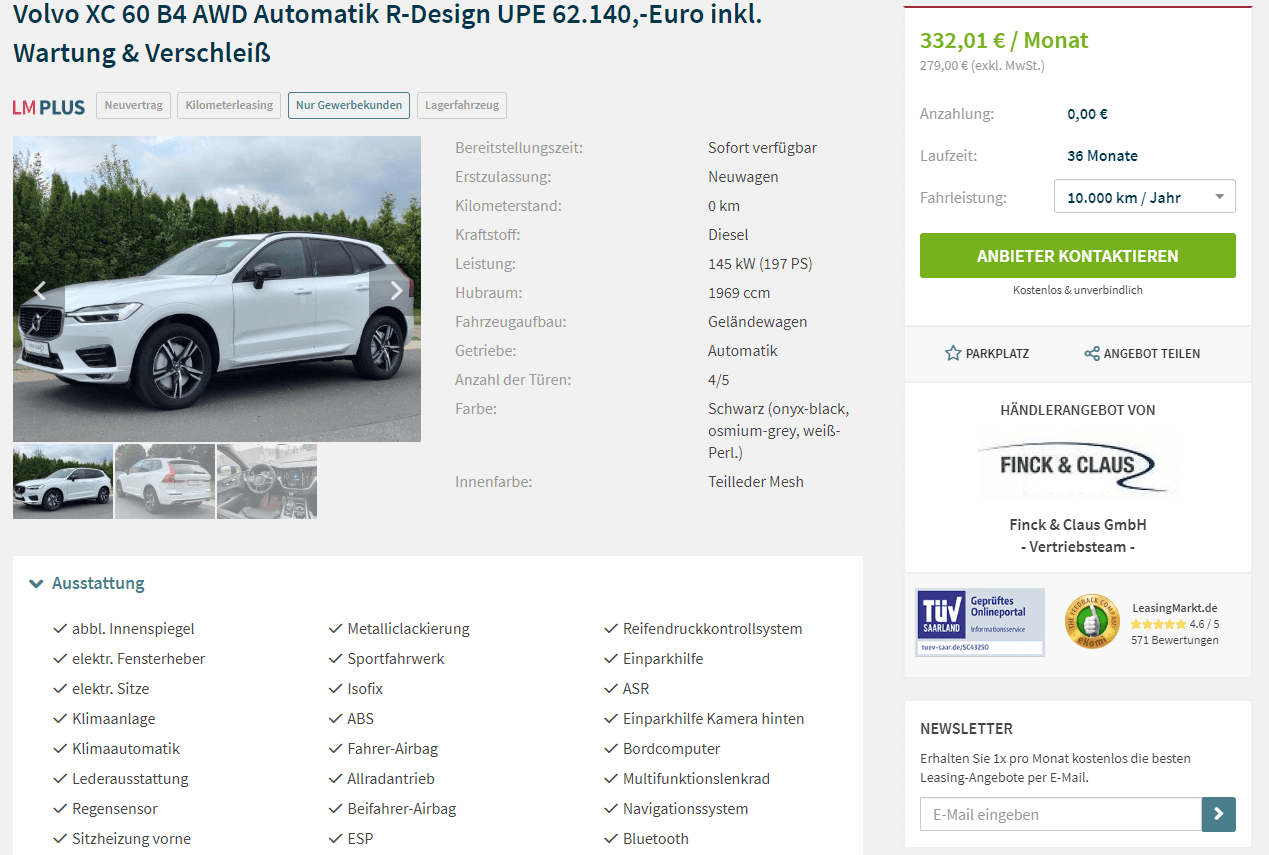Save the offer via Parkplatz star icon
1269x855 pixels.
point(953,353)
